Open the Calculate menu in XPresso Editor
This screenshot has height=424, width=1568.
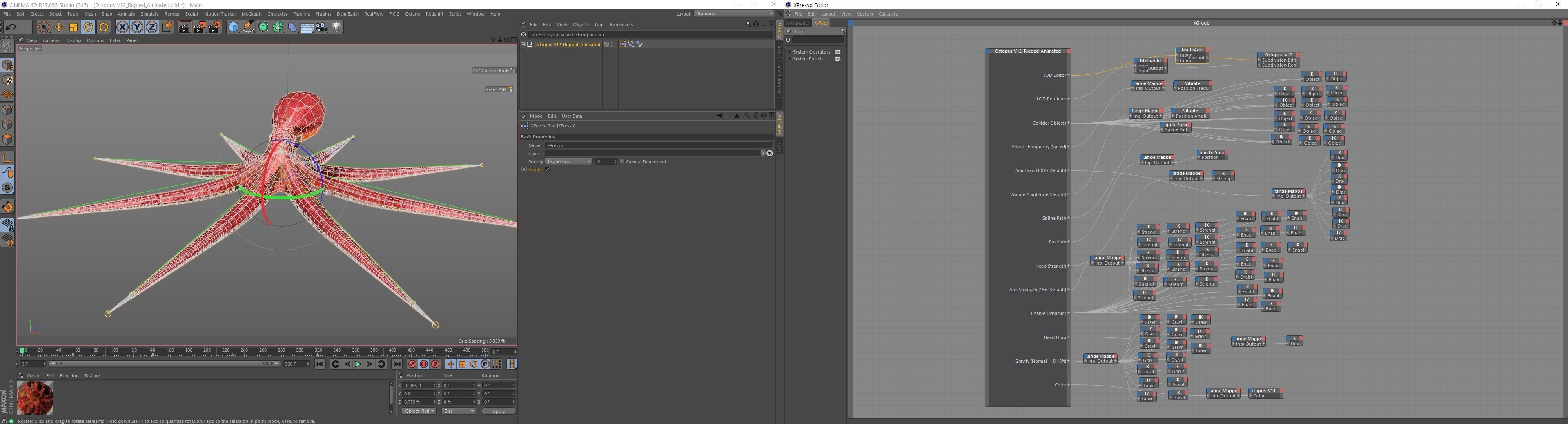point(888,14)
